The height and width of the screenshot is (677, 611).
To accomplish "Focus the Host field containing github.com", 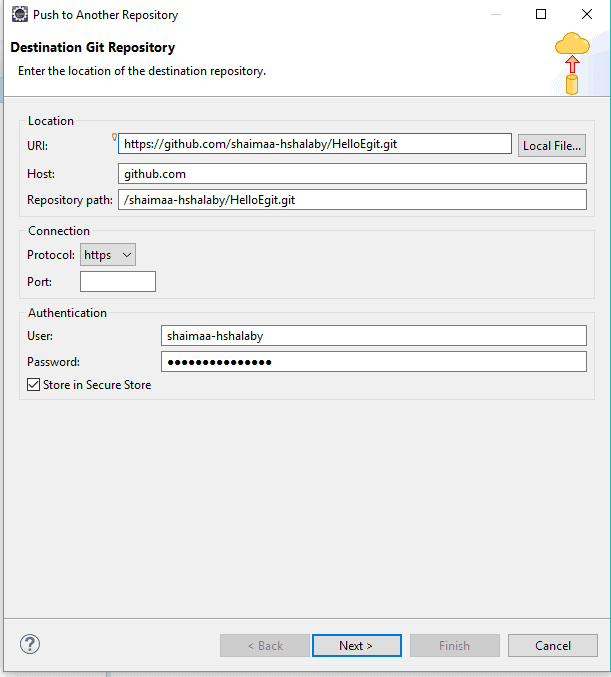I will click(x=351, y=174).
